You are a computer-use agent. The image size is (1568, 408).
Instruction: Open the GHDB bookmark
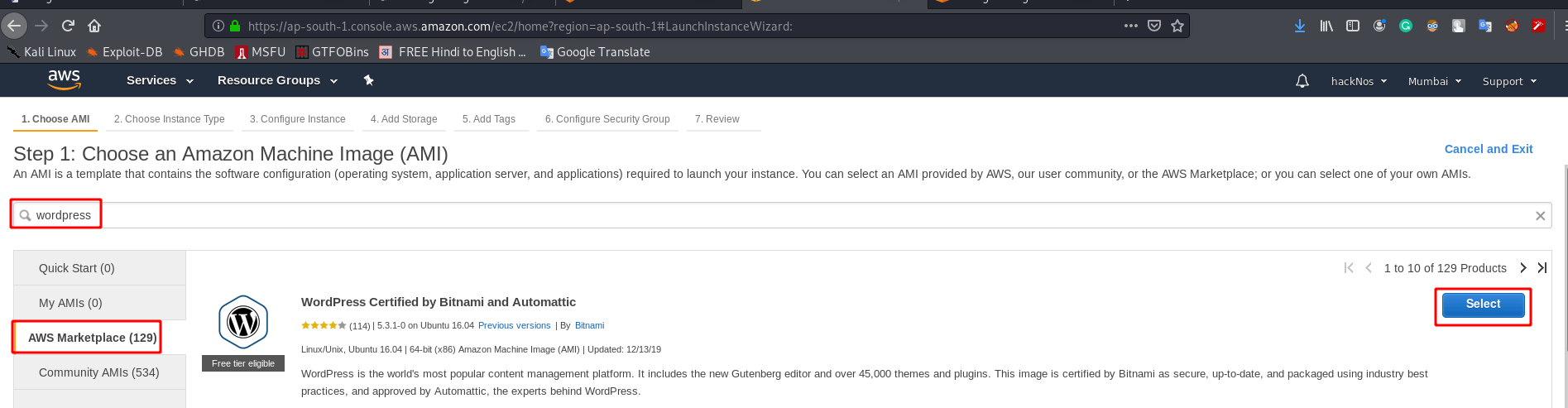pos(199,51)
